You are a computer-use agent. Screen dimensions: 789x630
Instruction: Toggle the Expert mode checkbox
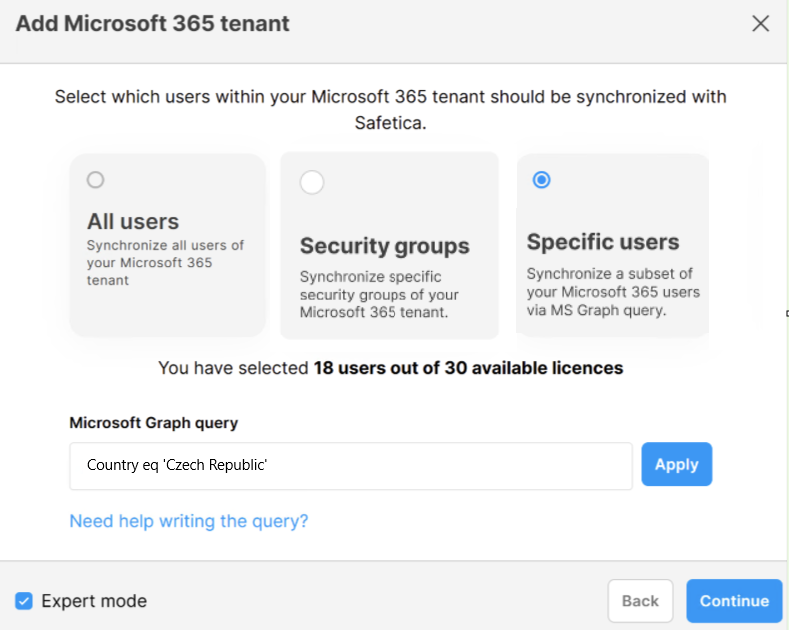(24, 601)
